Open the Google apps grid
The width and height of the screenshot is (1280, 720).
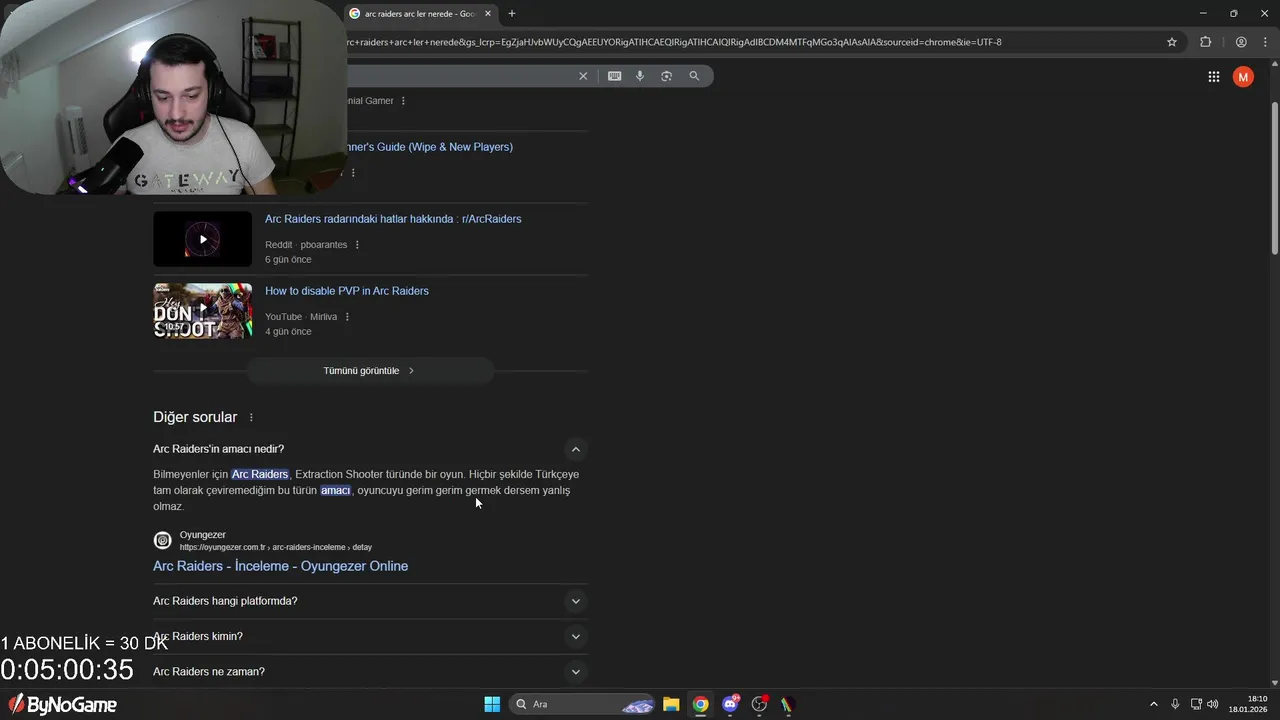coord(1213,77)
